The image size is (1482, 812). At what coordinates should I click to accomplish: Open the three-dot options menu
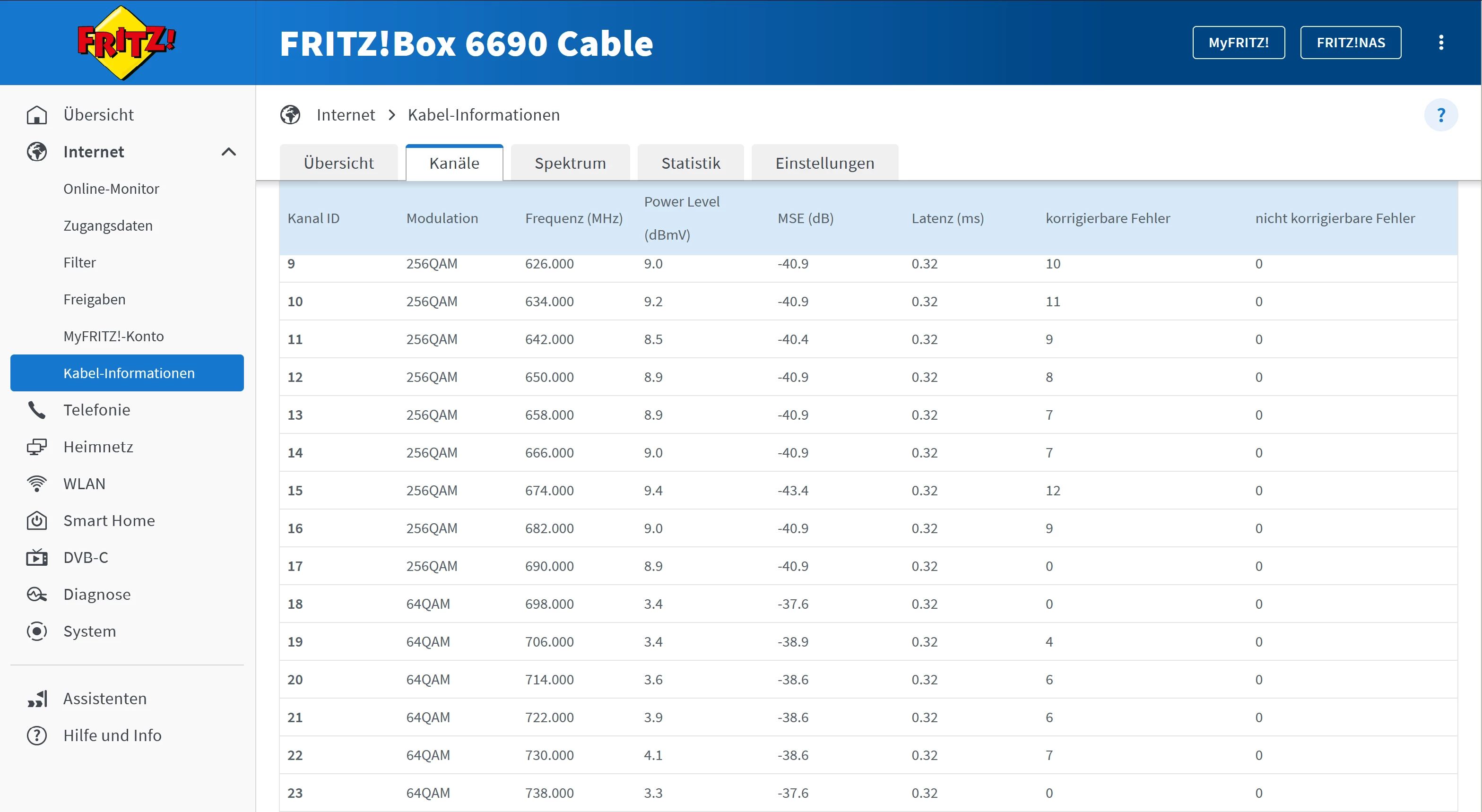tap(1440, 43)
